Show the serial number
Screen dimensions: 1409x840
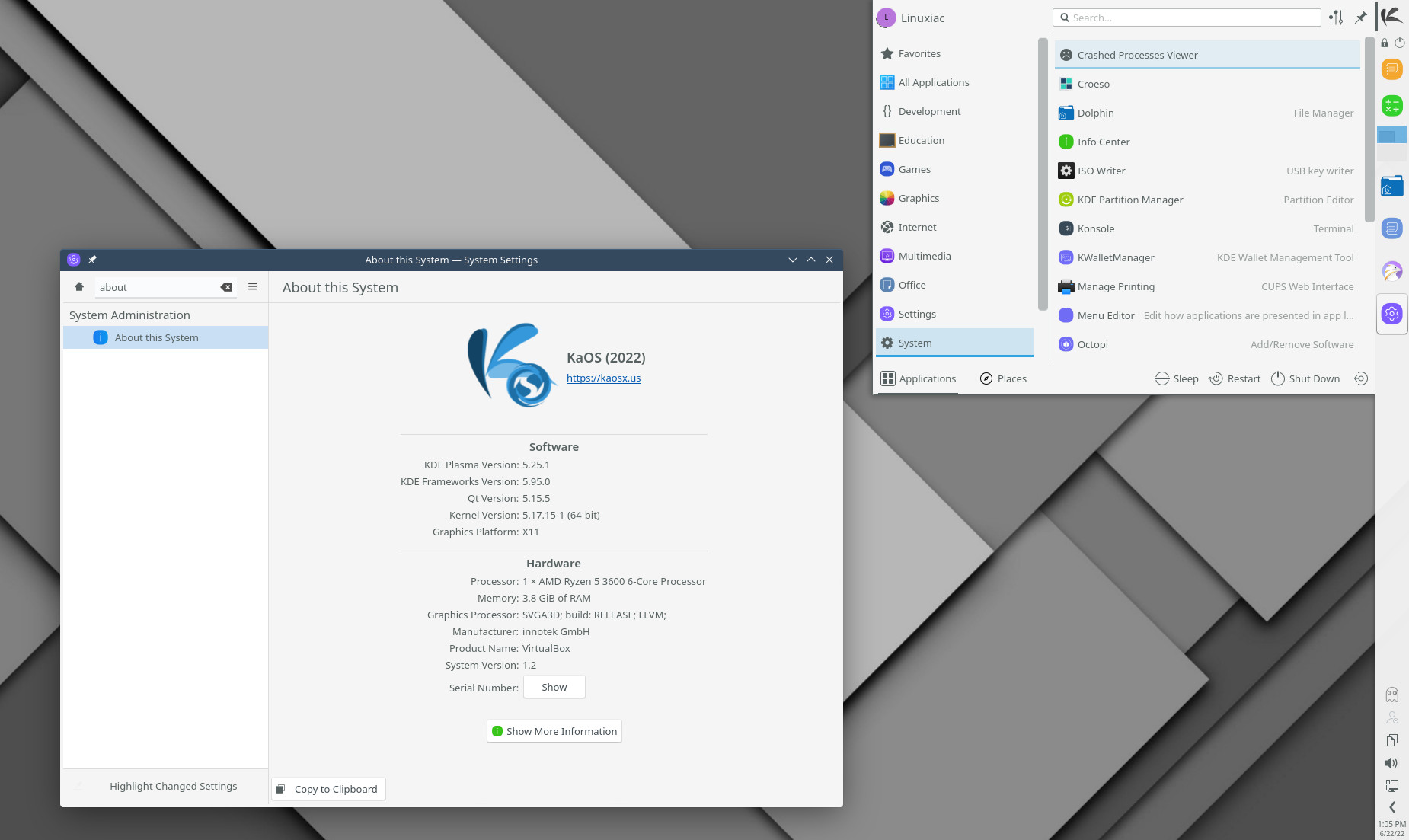(554, 687)
